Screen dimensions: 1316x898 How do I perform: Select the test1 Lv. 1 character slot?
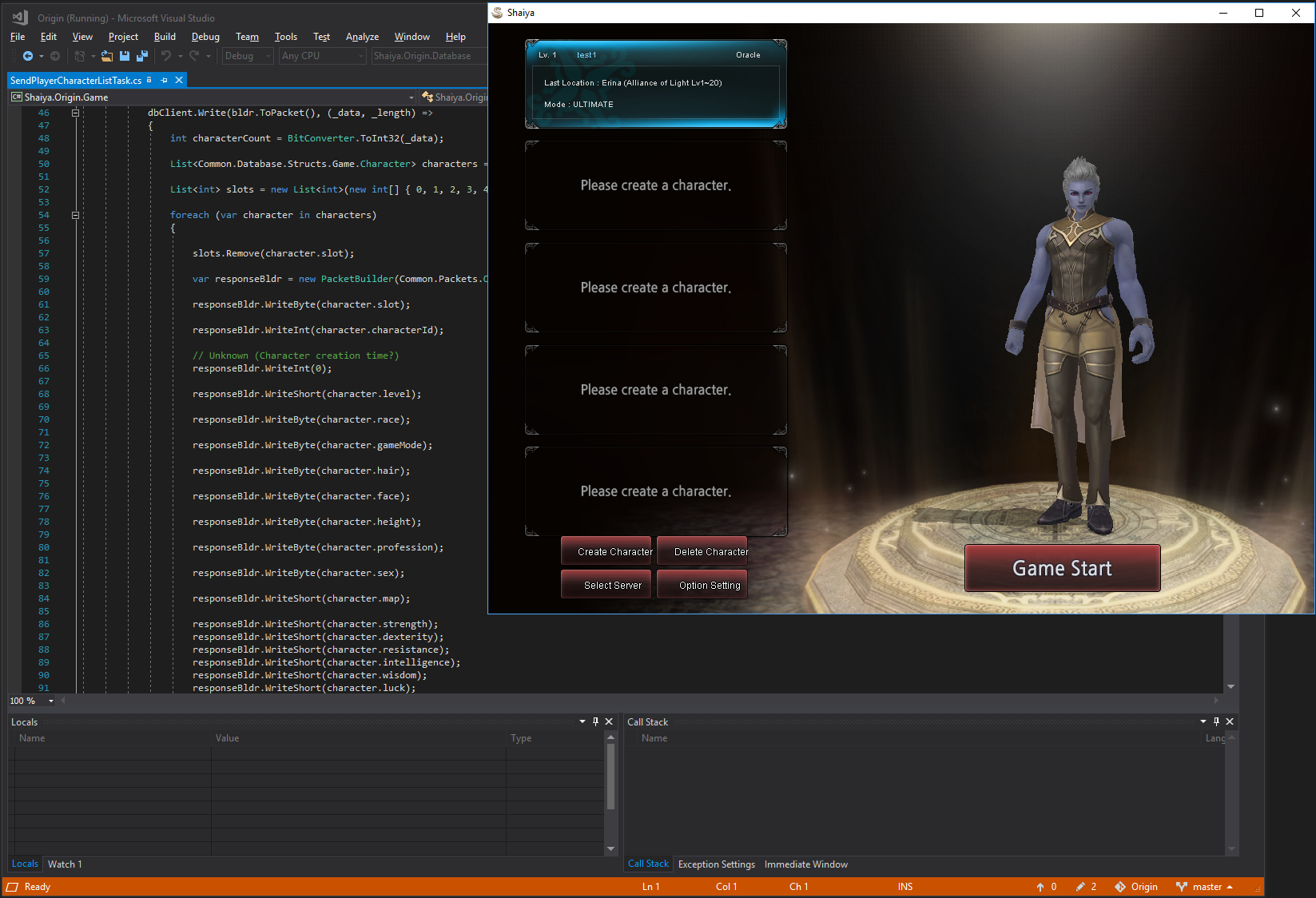click(x=656, y=84)
